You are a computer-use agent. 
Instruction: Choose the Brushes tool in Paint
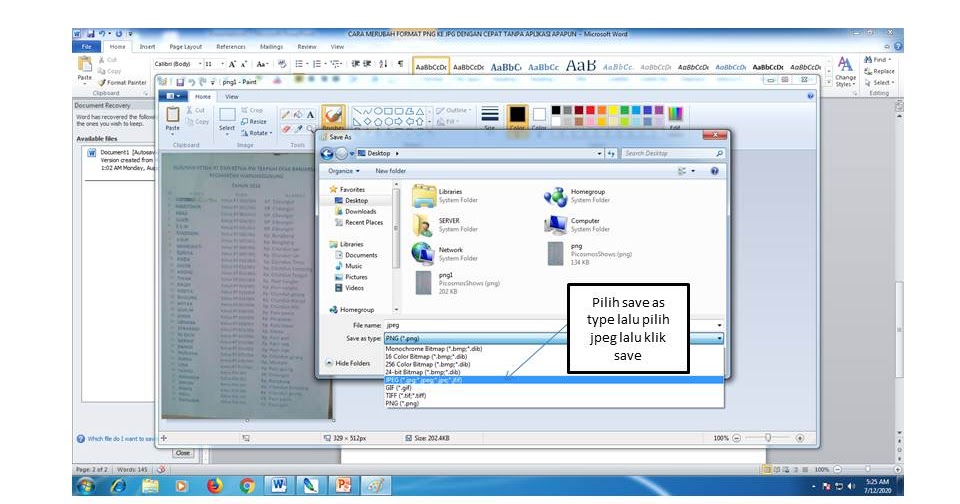333,116
